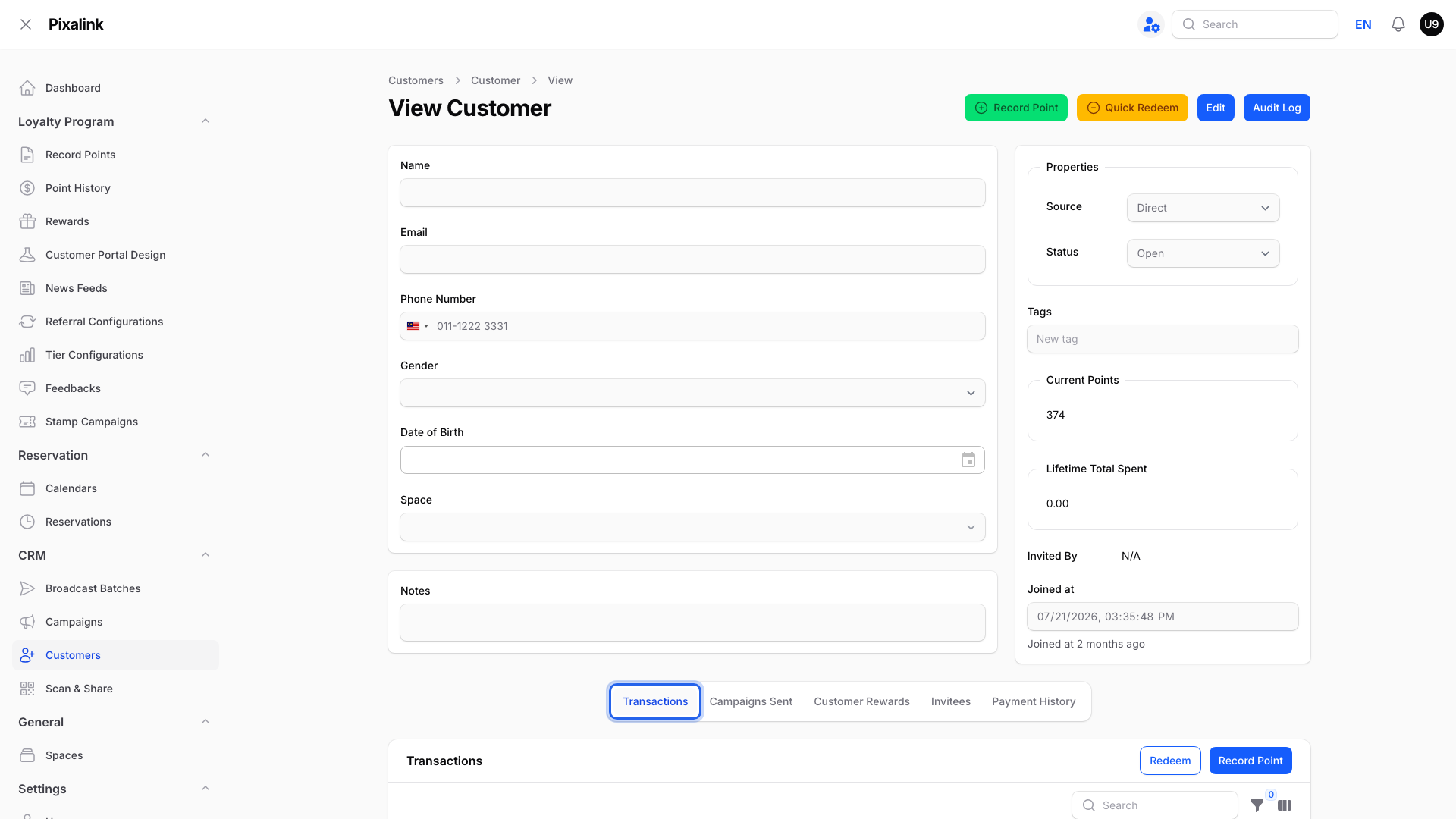Open Point History in sidebar

115,188
